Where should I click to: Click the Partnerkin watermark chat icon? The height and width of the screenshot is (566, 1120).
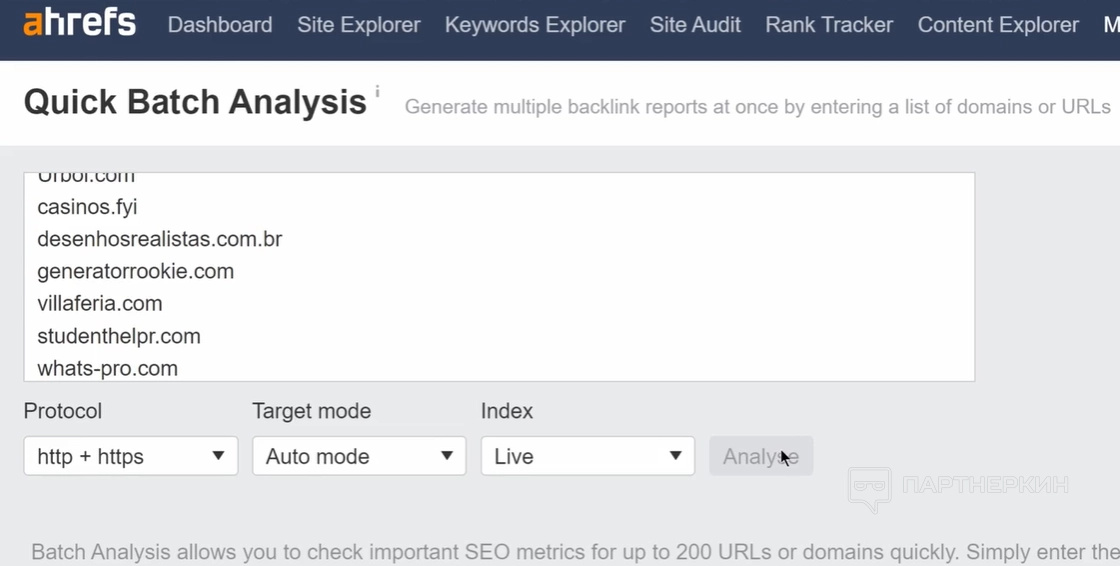869,489
